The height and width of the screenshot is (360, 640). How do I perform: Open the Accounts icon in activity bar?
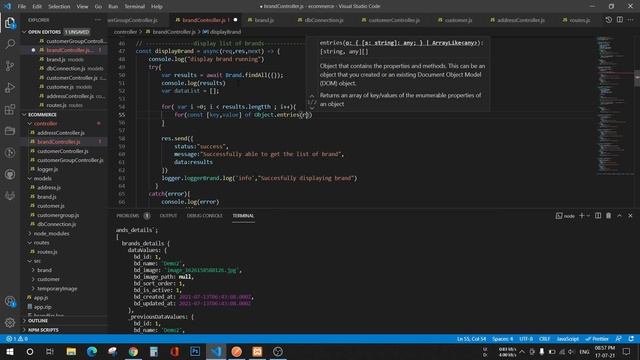[10, 301]
